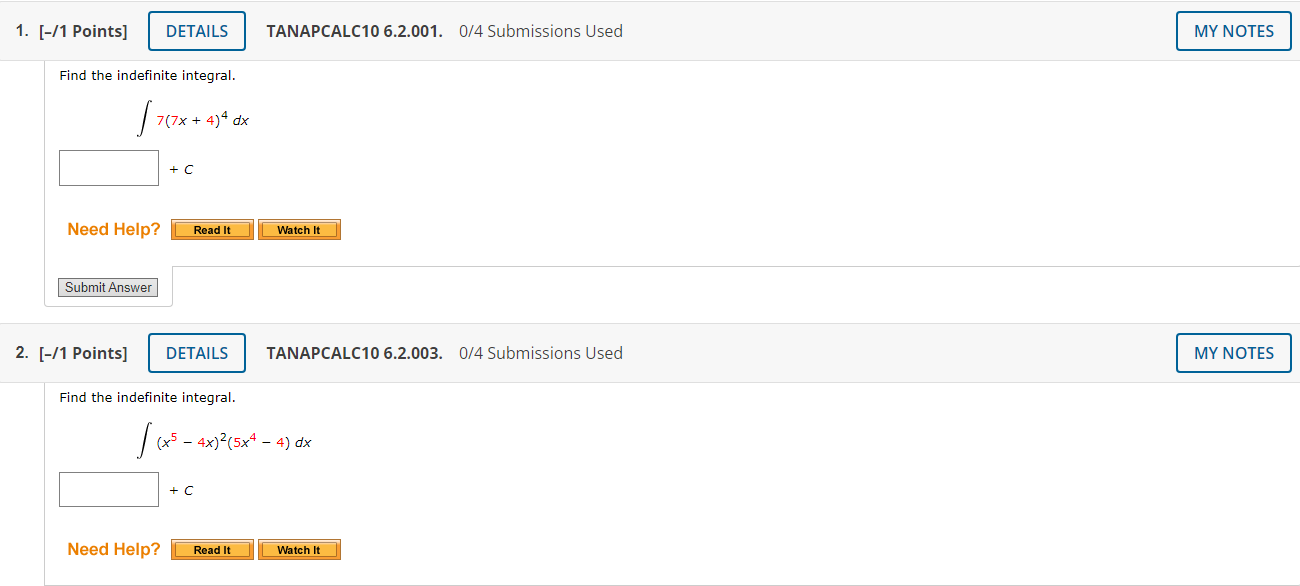
Task: Open the Read It help for problem 1
Action: pos(211,229)
